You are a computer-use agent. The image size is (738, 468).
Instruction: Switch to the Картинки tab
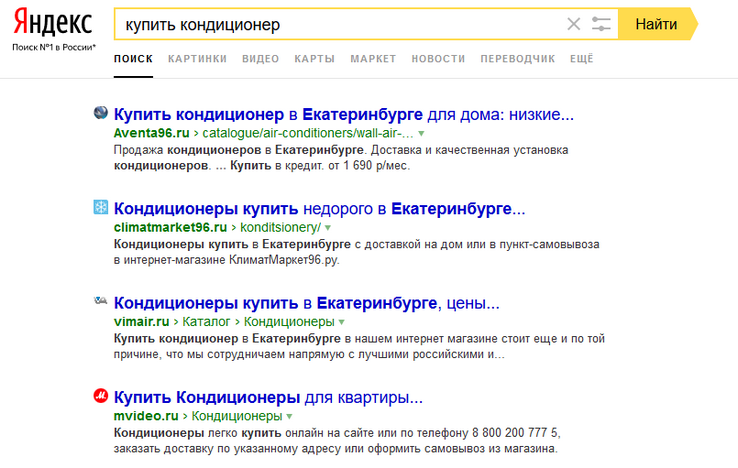tap(198, 59)
